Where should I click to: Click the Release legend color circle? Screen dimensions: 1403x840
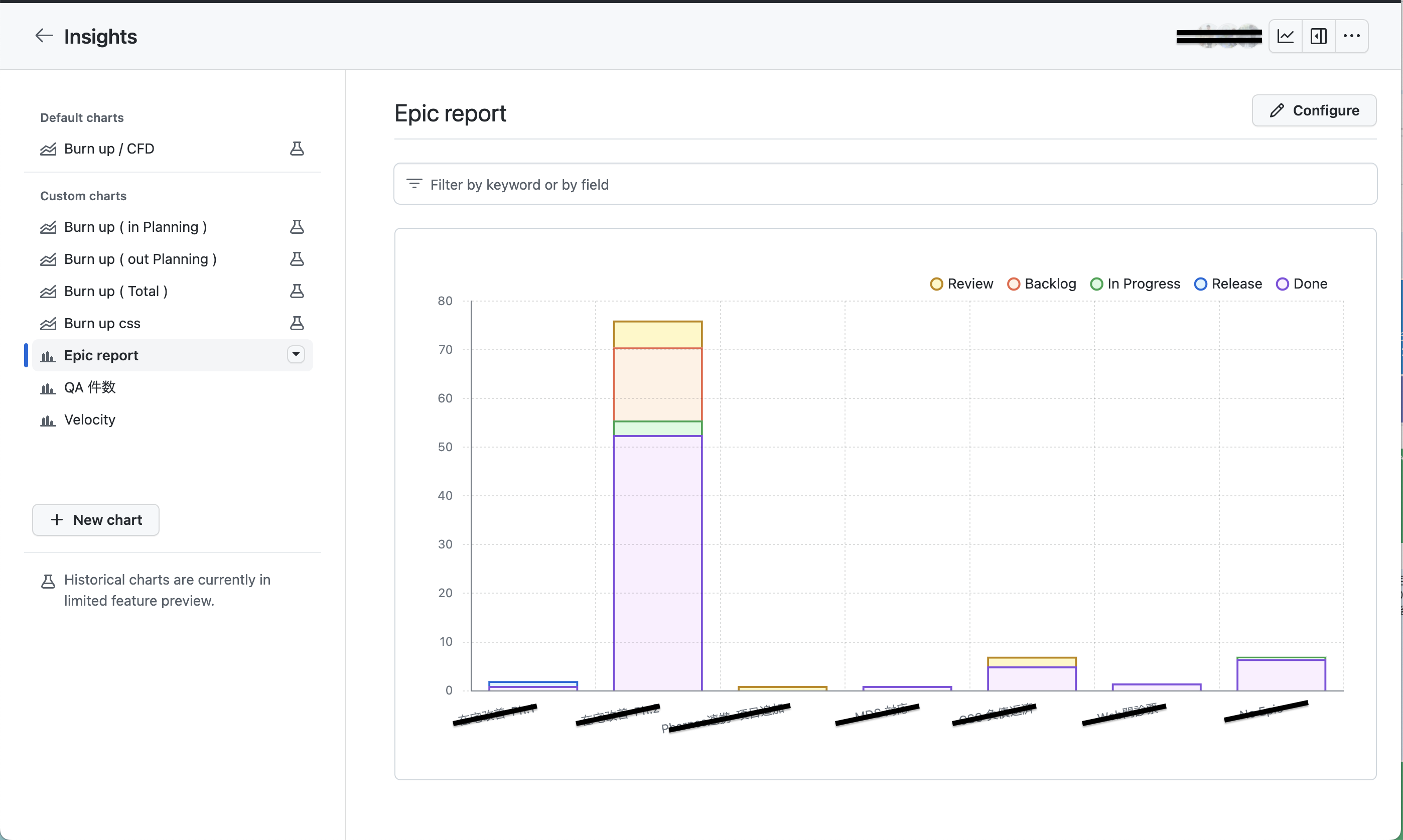1200,284
